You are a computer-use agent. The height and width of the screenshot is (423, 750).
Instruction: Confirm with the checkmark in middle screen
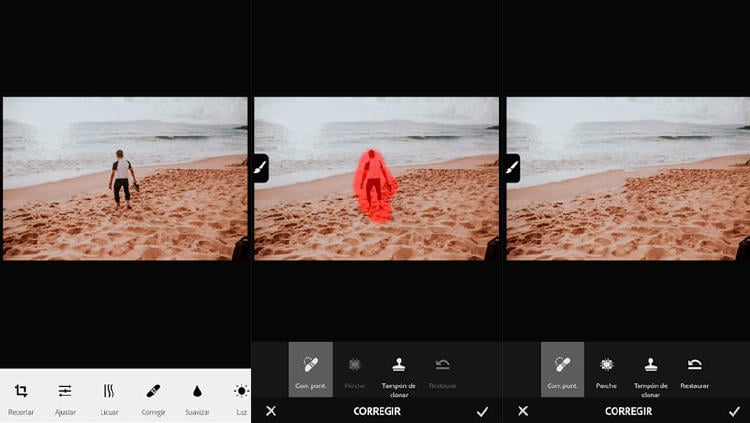(x=482, y=411)
